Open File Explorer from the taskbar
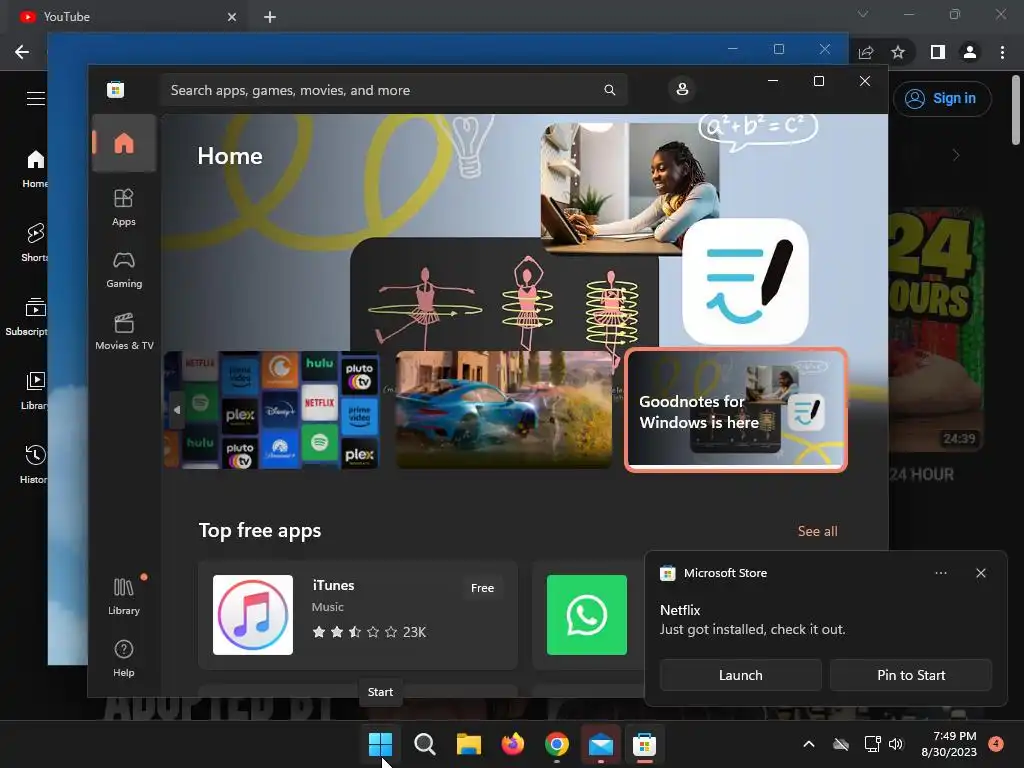 pos(468,744)
